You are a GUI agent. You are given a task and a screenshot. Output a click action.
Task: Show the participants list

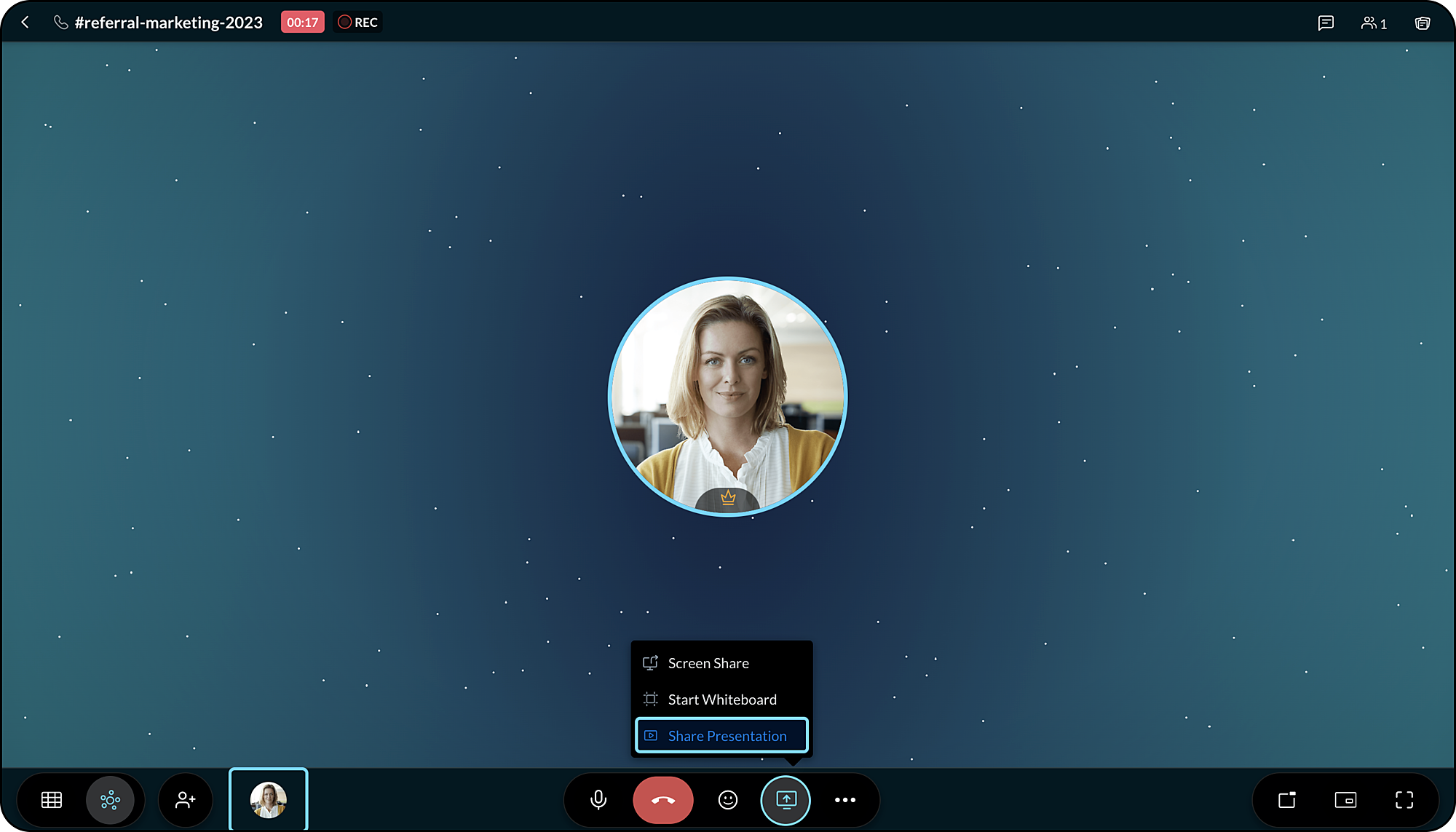click(x=1374, y=23)
